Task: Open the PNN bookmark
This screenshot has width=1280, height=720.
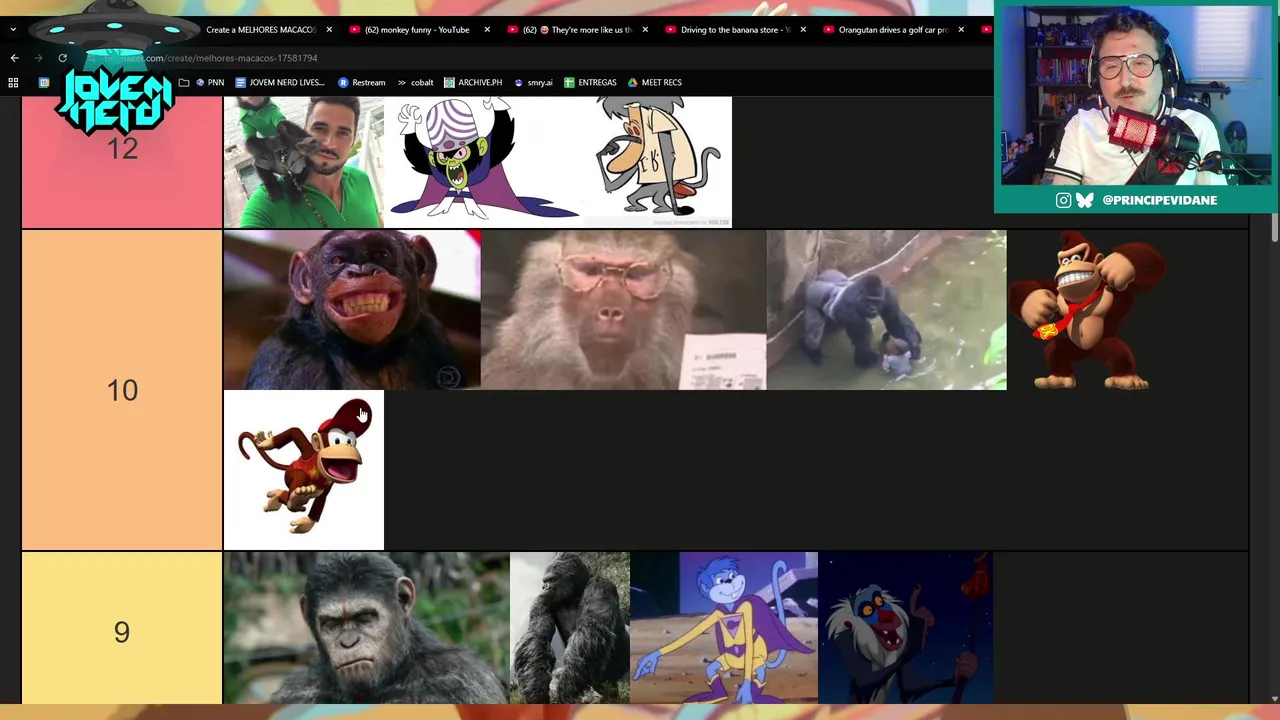Action: [x=210, y=82]
